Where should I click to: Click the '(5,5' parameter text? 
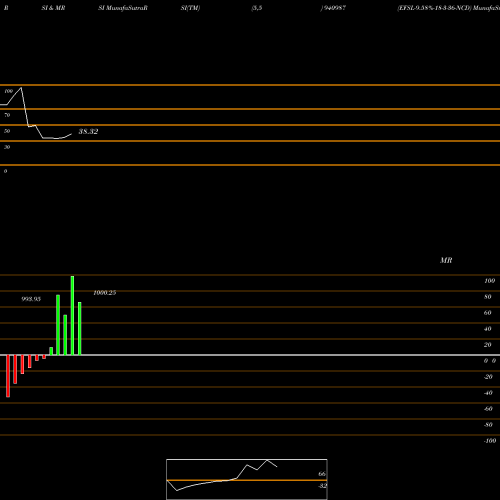click(257, 8)
